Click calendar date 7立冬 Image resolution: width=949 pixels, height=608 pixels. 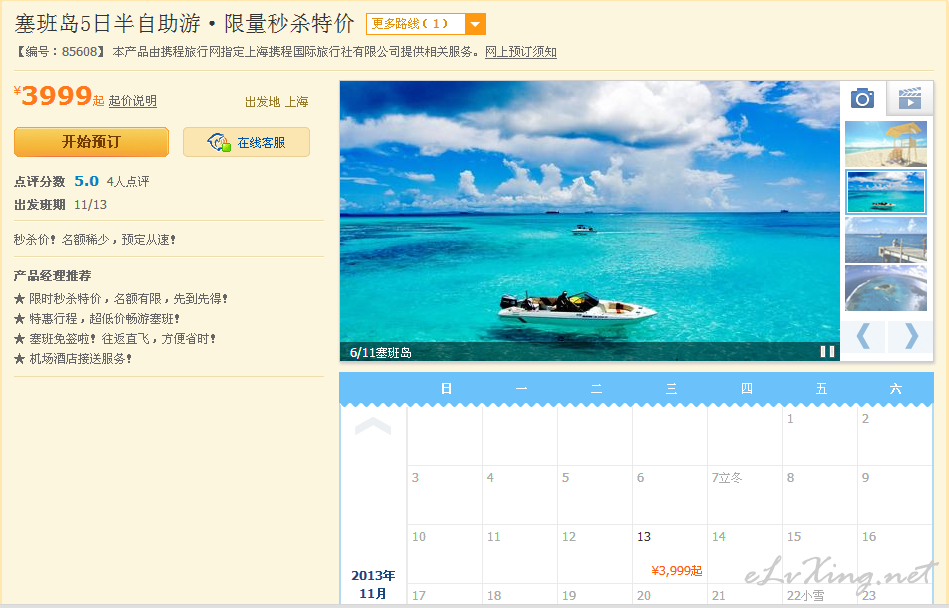727,478
